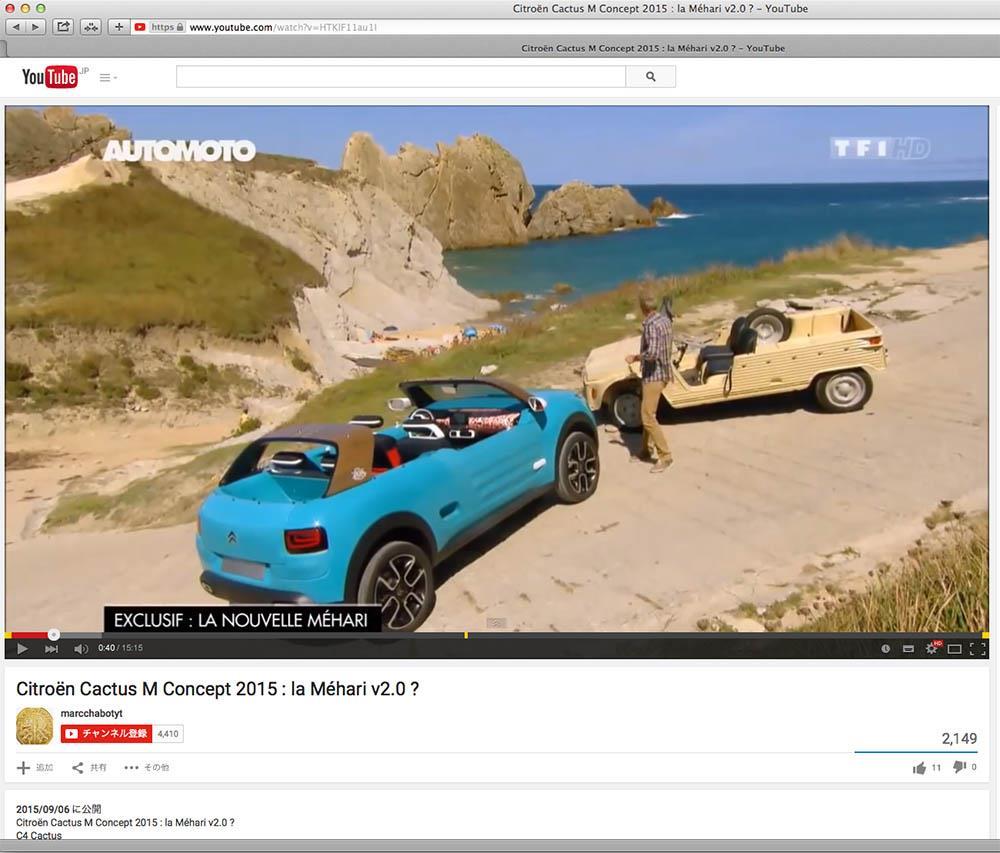
Task: Go forward with Safari's forward arrow
Action: [x=35, y=27]
